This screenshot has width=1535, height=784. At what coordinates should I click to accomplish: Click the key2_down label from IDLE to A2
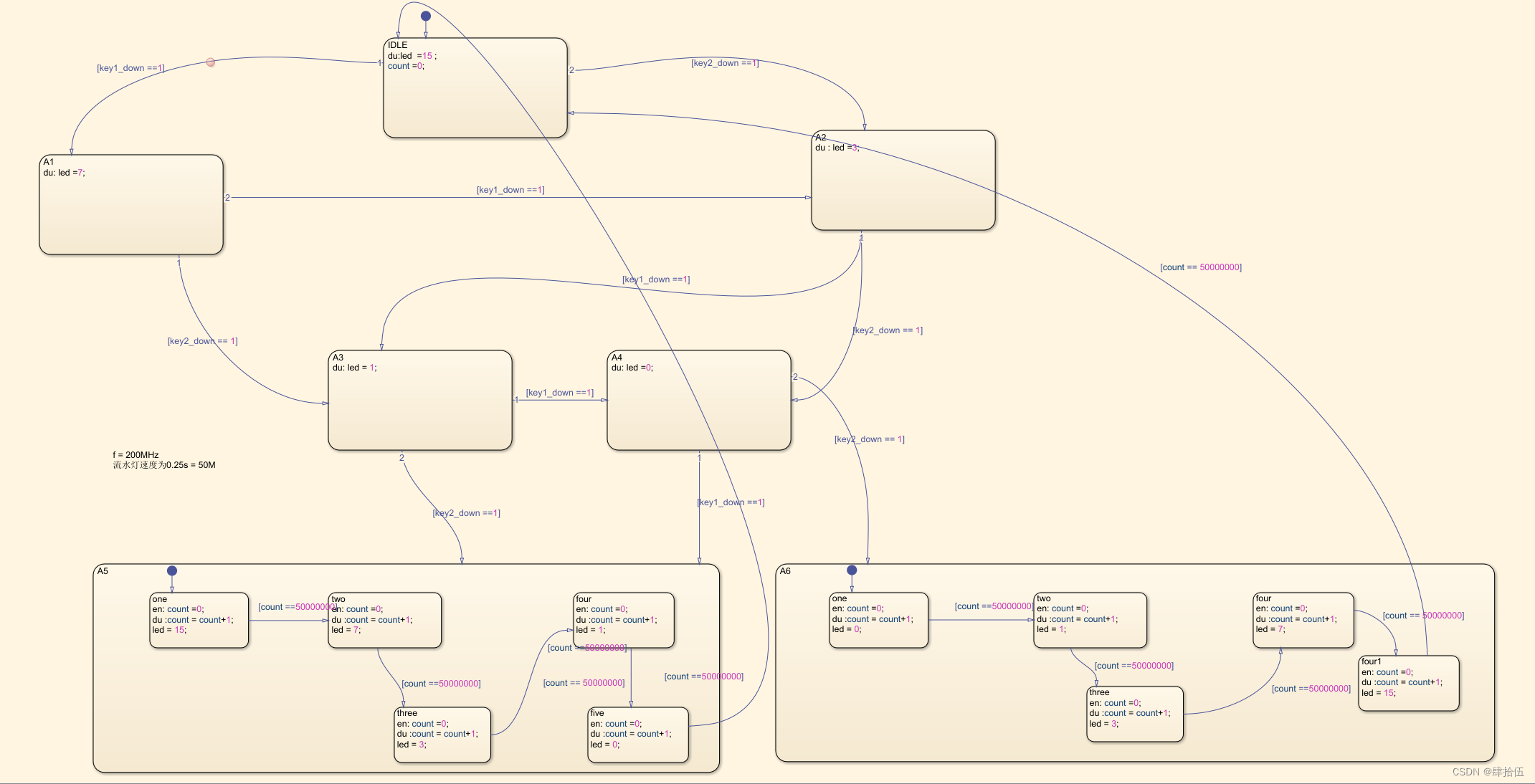tap(724, 63)
